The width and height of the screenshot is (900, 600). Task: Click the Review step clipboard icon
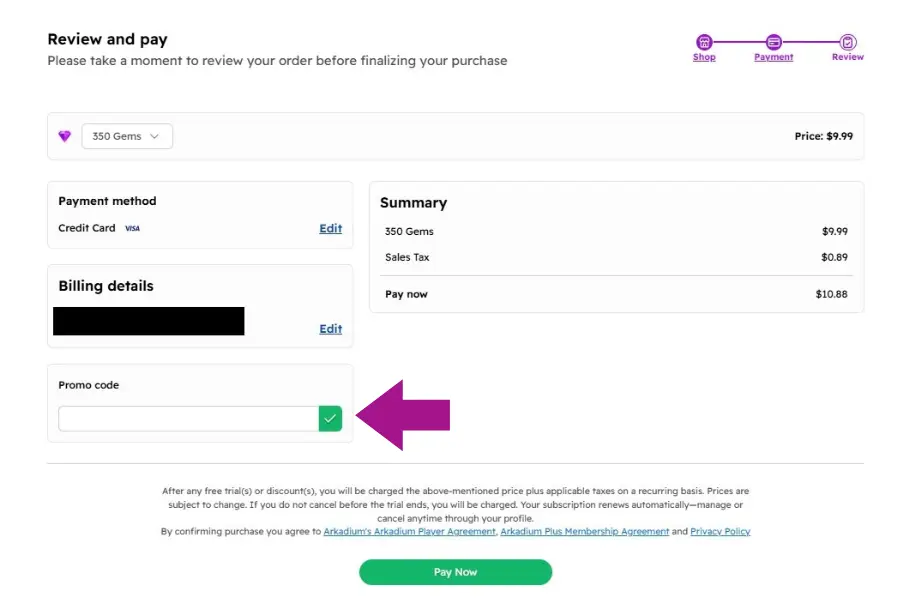[x=847, y=40]
